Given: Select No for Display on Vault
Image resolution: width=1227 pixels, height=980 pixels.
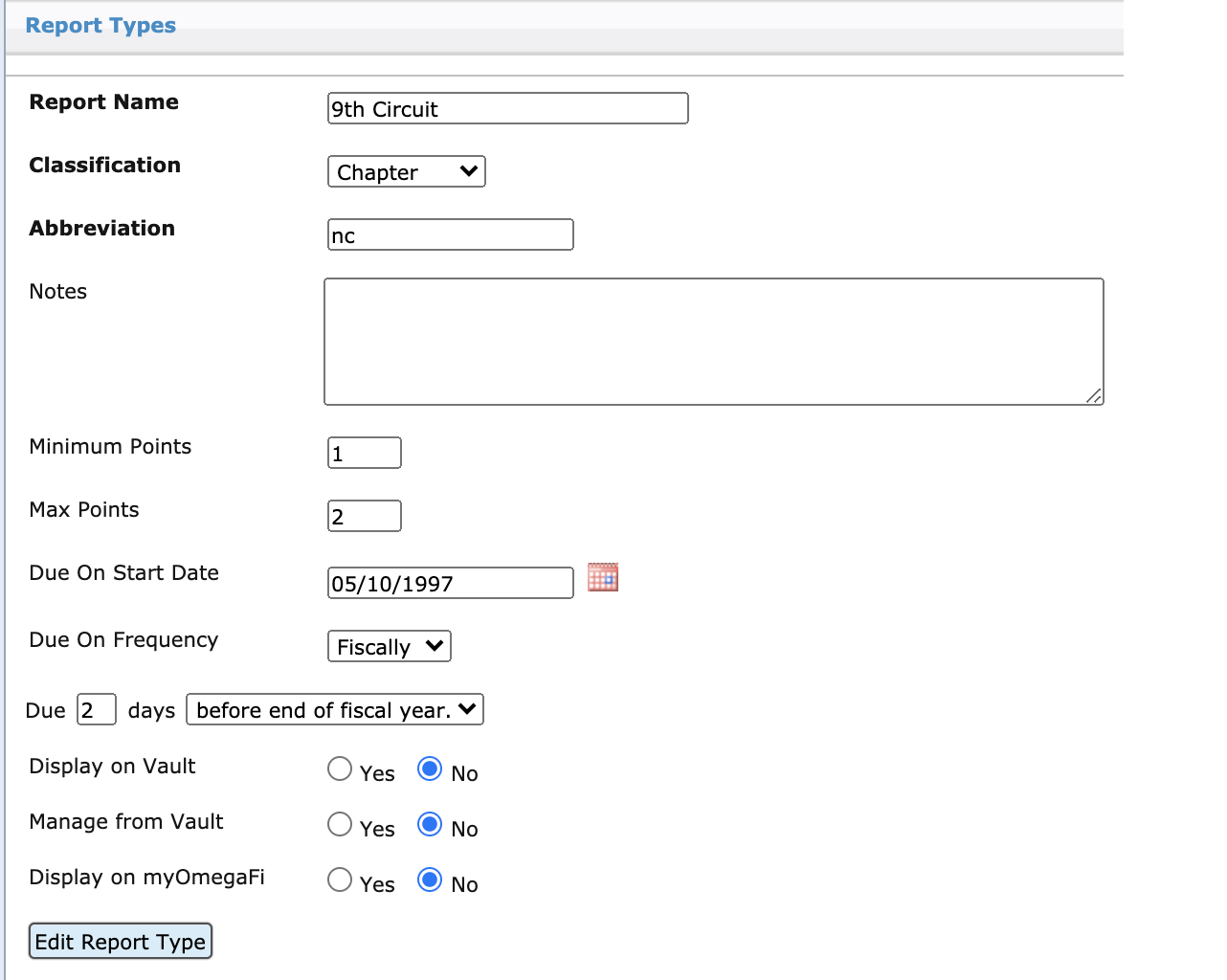Looking at the screenshot, I should pyautogui.click(x=430, y=768).
